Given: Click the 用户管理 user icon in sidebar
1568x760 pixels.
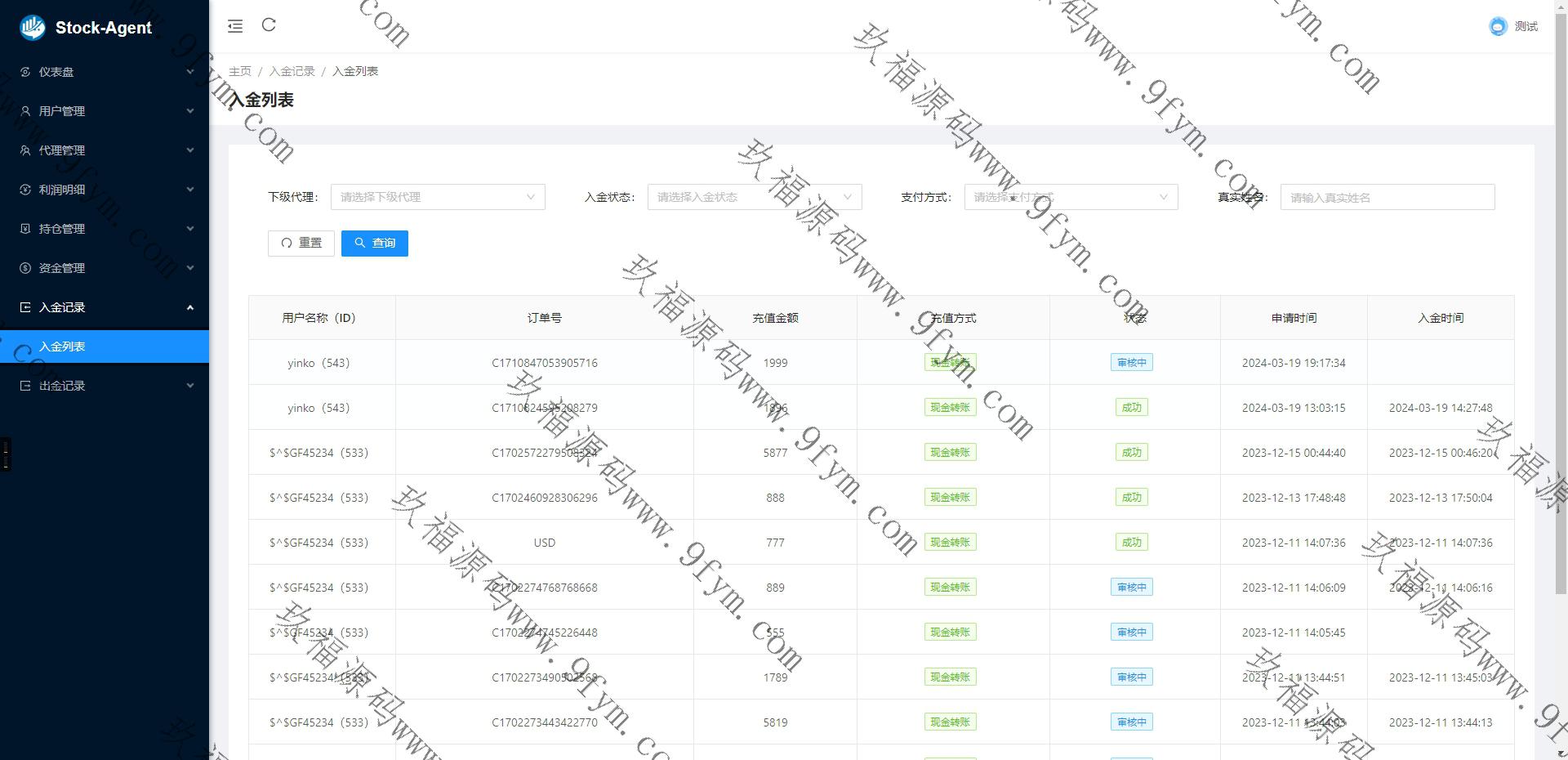Looking at the screenshot, I should (x=25, y=111).
